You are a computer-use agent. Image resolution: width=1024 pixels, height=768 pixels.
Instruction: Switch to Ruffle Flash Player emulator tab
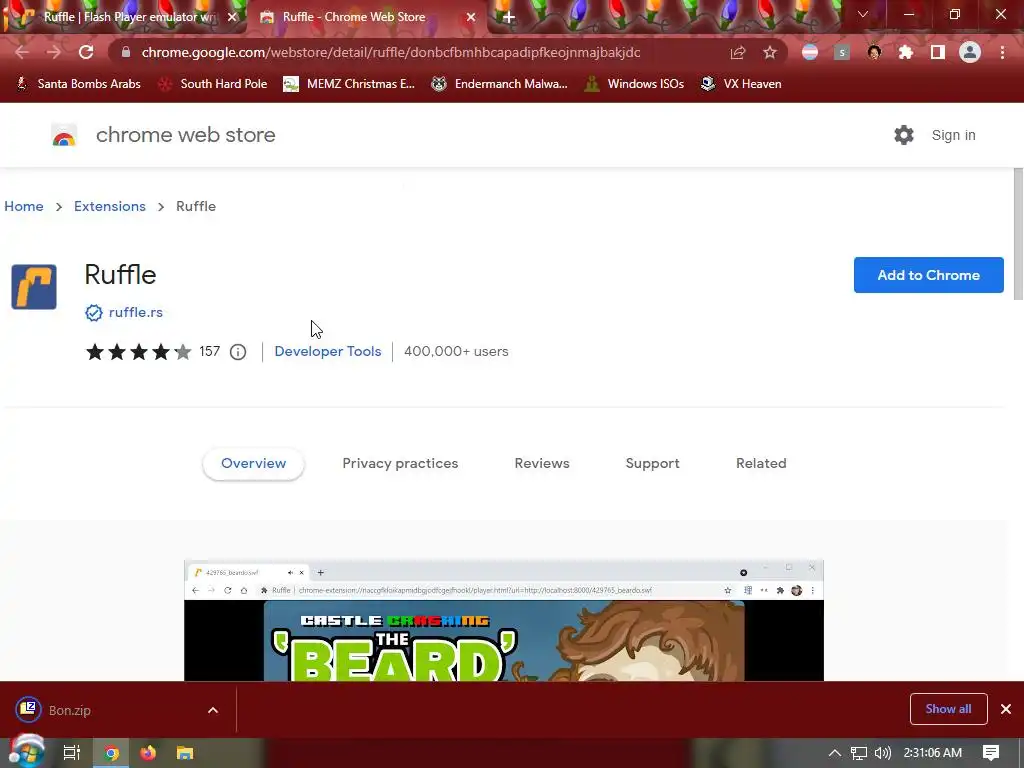pyautogui.click(x=125, y=17)
